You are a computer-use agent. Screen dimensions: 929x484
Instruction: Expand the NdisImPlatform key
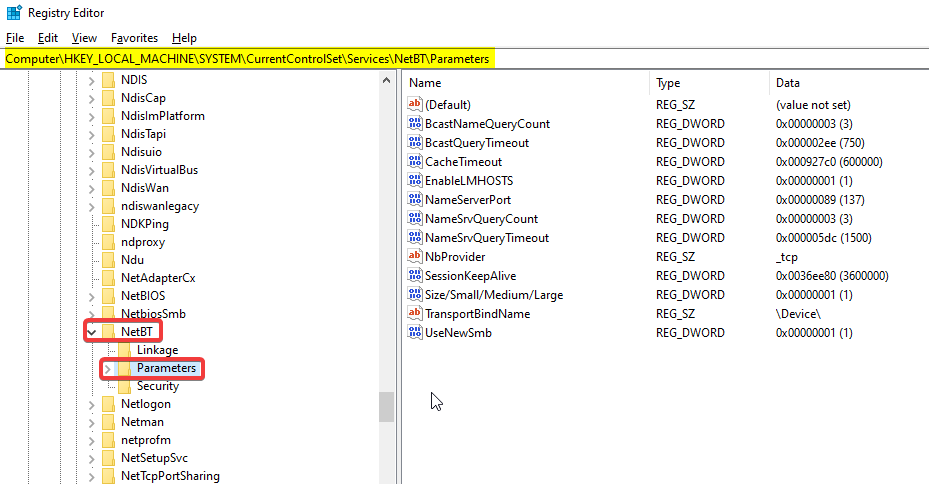tap(92, 117)
